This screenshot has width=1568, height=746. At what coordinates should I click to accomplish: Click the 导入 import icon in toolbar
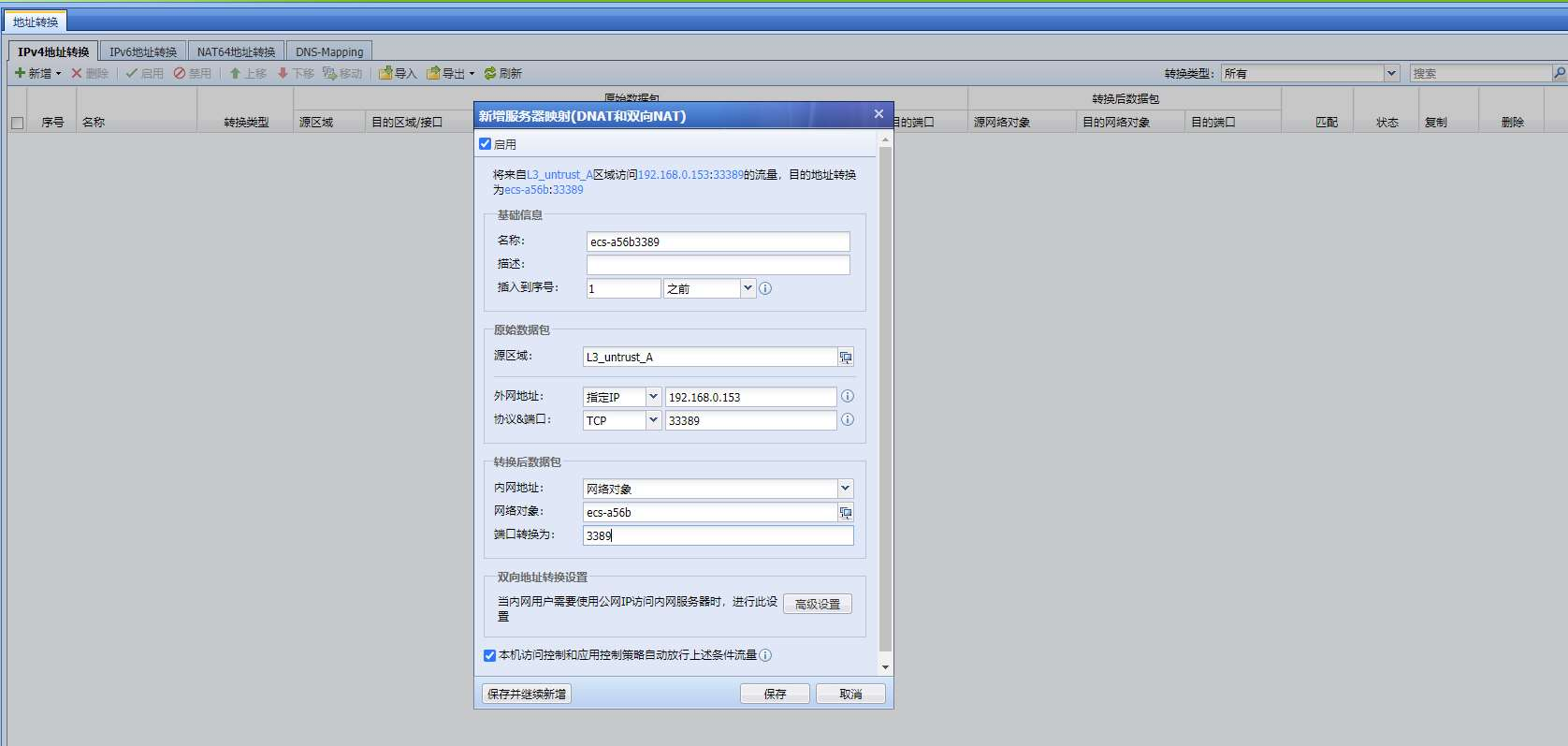click(x=385, y=73)
